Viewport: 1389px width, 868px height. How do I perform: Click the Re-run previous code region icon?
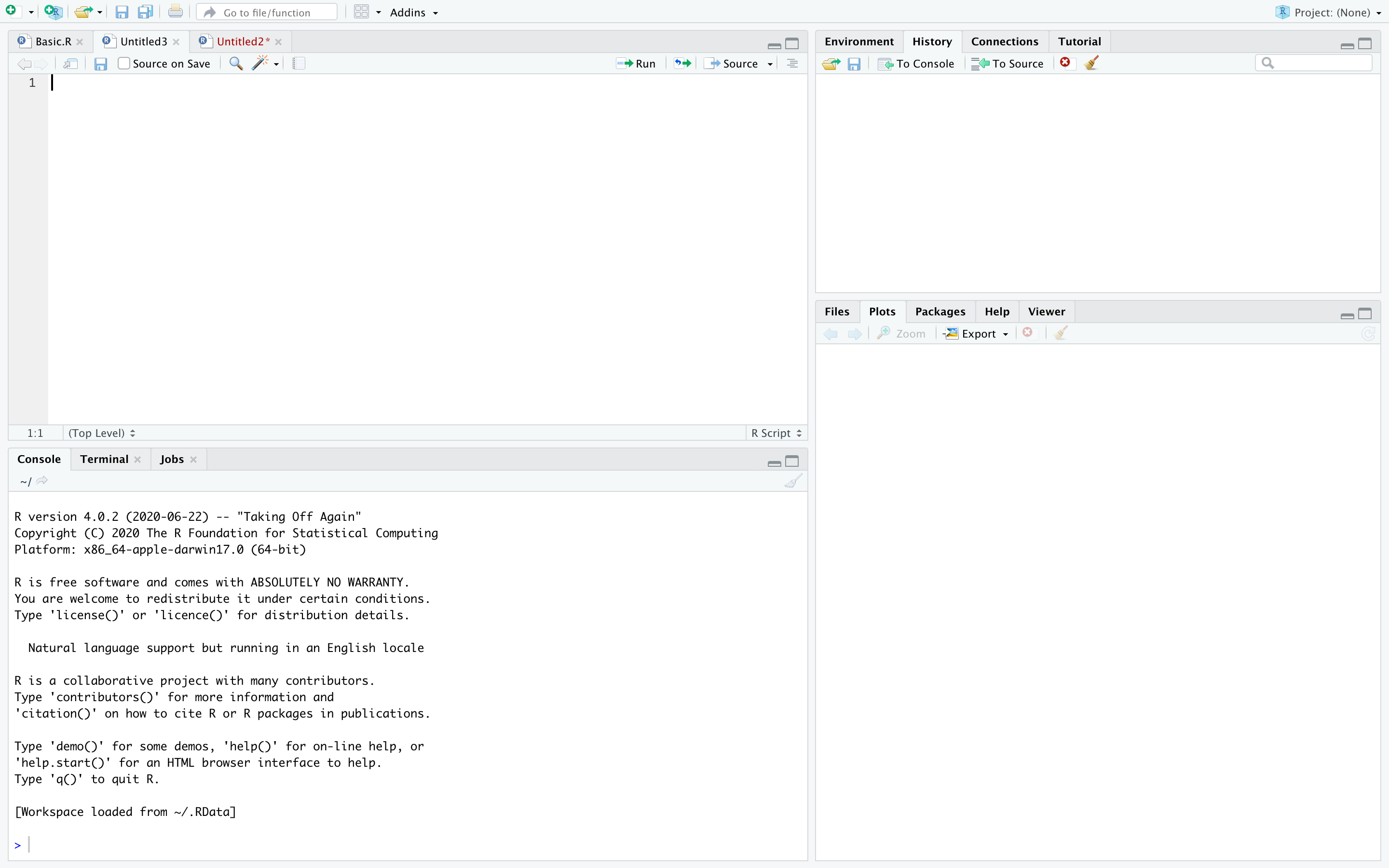(682, 64)
